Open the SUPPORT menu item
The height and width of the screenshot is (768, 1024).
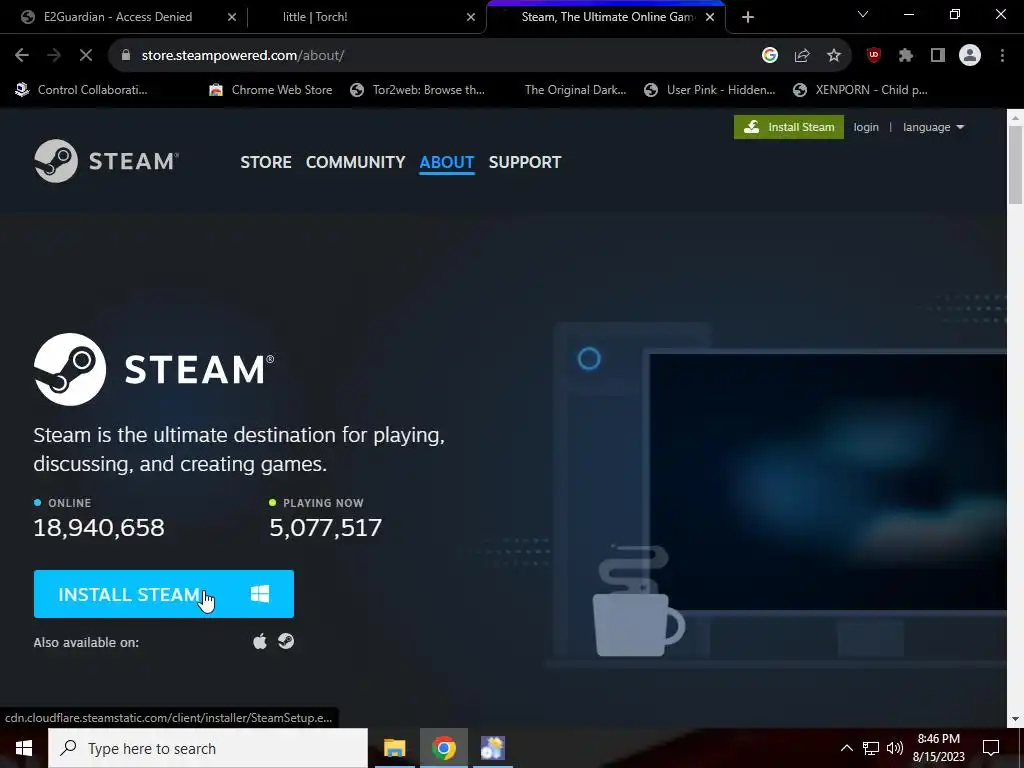coord(525,162)
